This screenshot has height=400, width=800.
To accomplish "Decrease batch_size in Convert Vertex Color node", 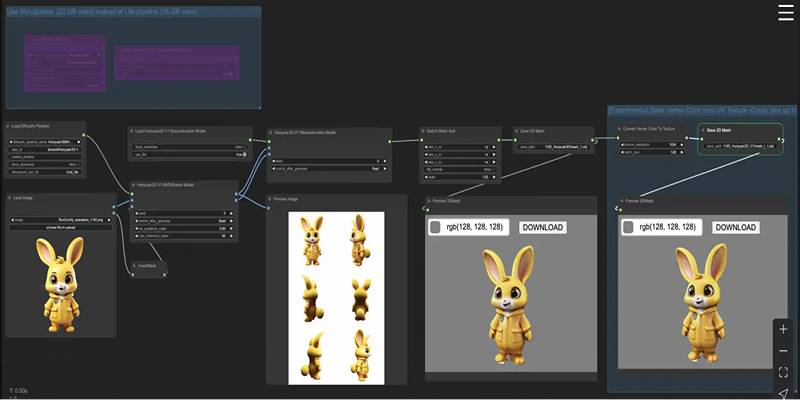I will click(x=621, y=152).
